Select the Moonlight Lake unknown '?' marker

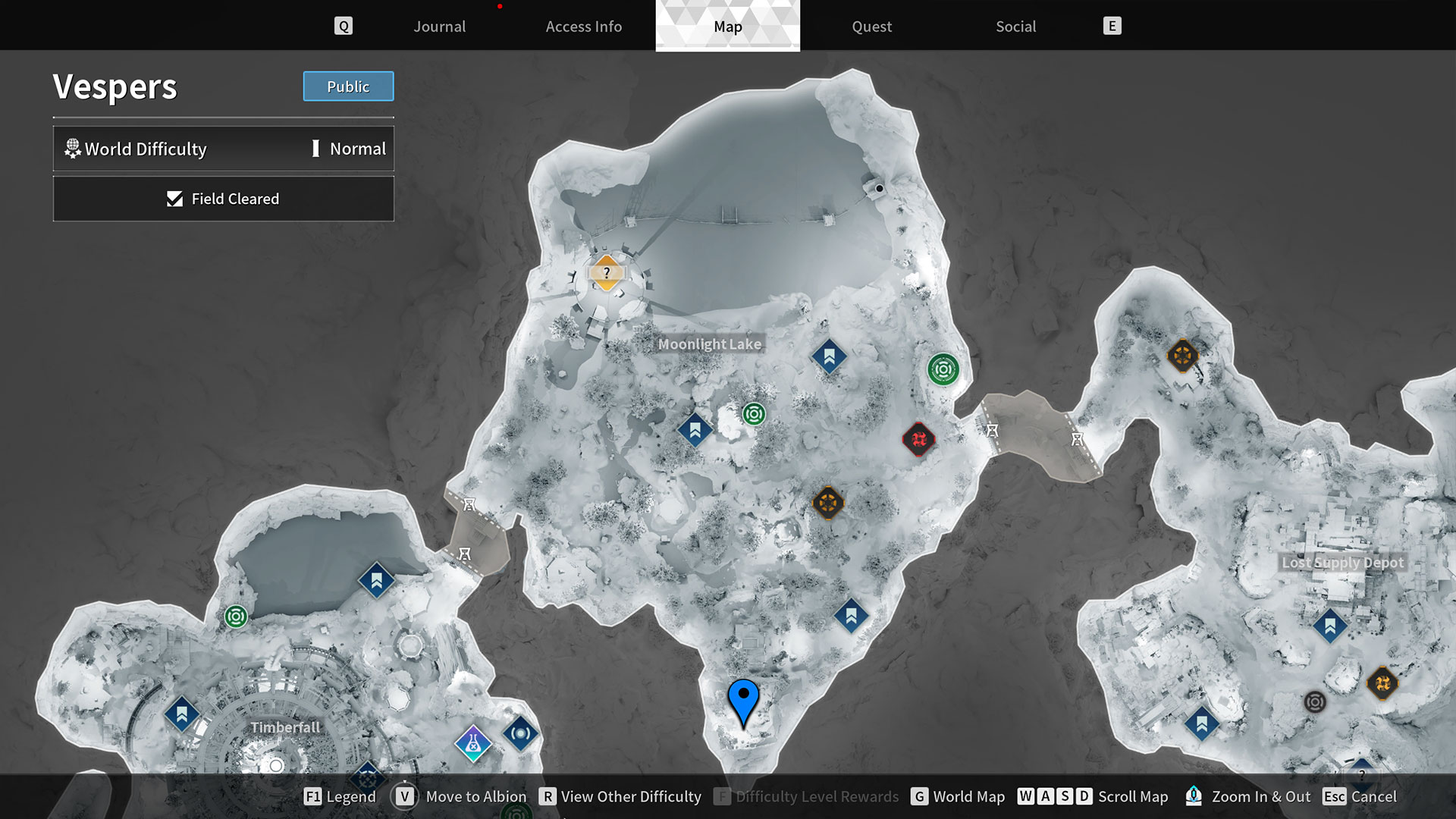[x=606, y=275]
